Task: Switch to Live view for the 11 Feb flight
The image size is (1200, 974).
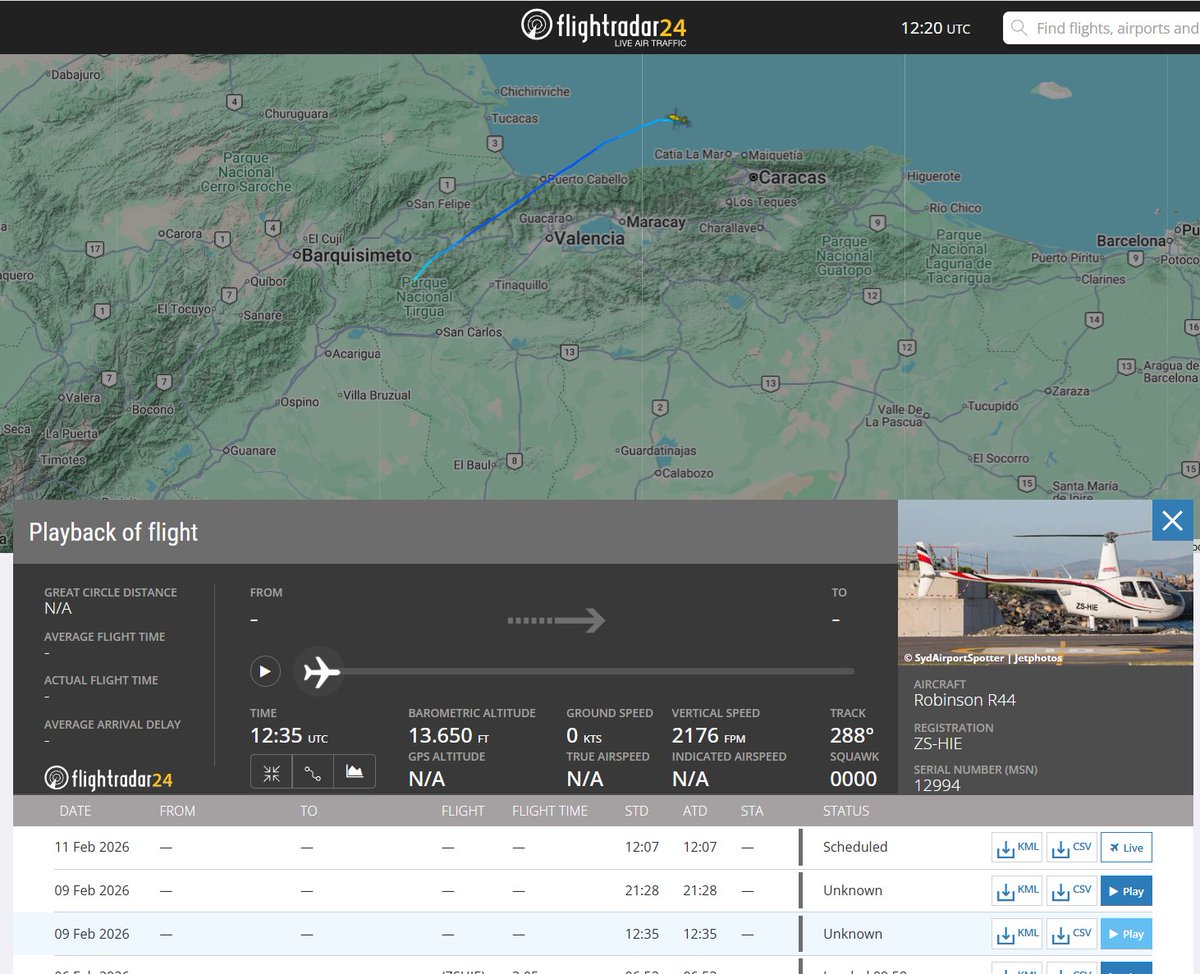Action: [x=1126, y=847]
